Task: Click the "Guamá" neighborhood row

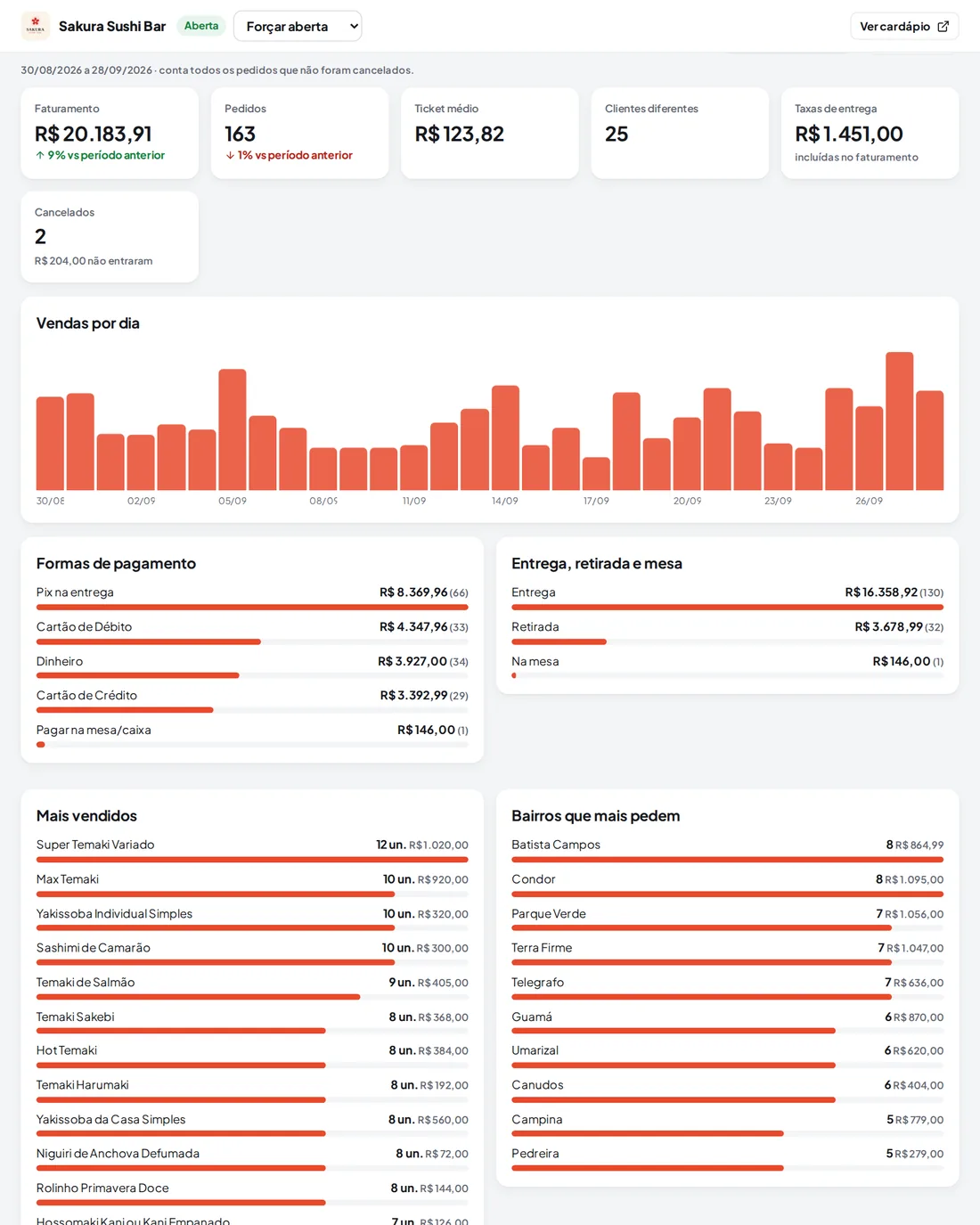Action: (x=727, y=1022)
